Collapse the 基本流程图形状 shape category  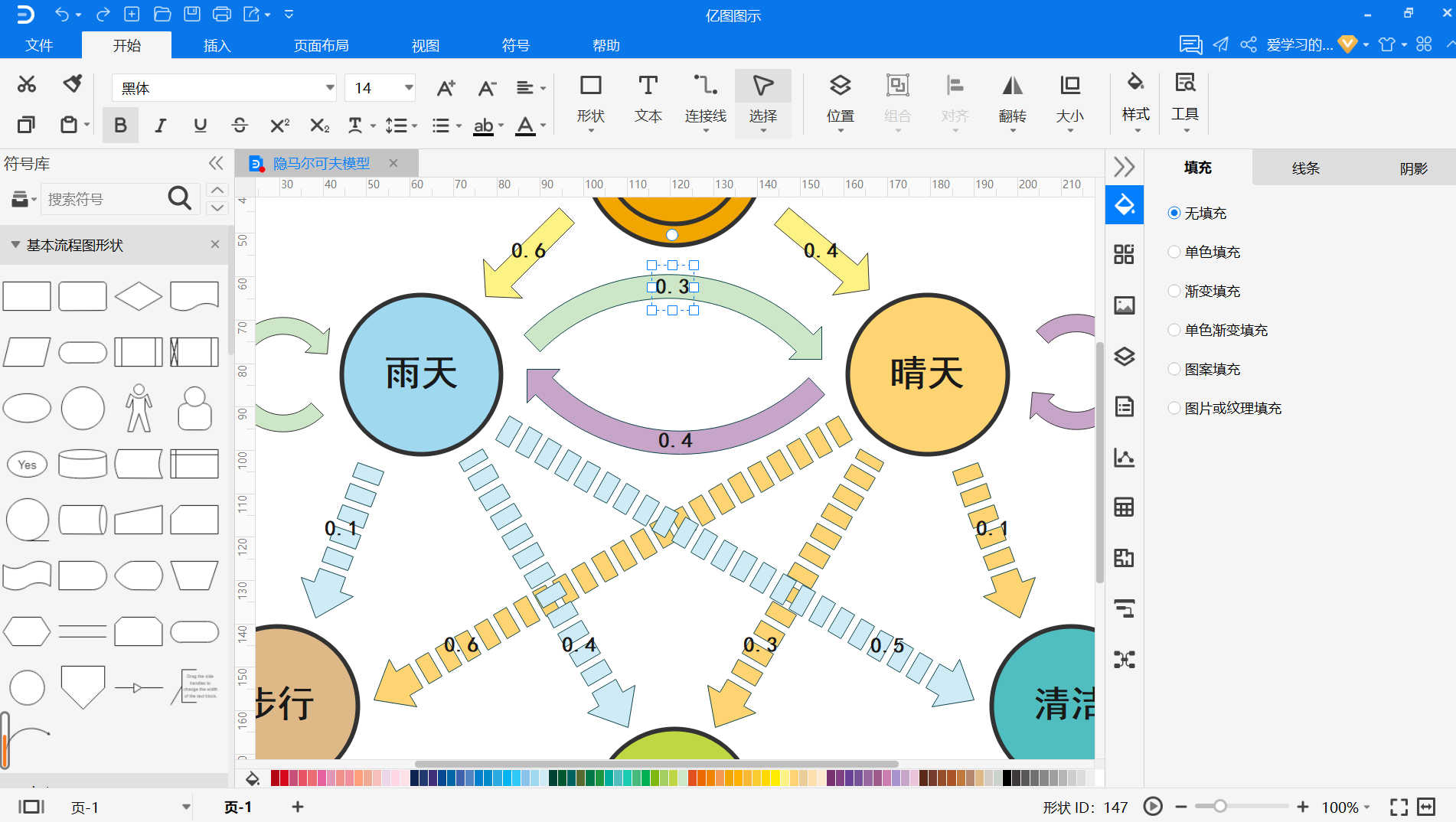15,245
